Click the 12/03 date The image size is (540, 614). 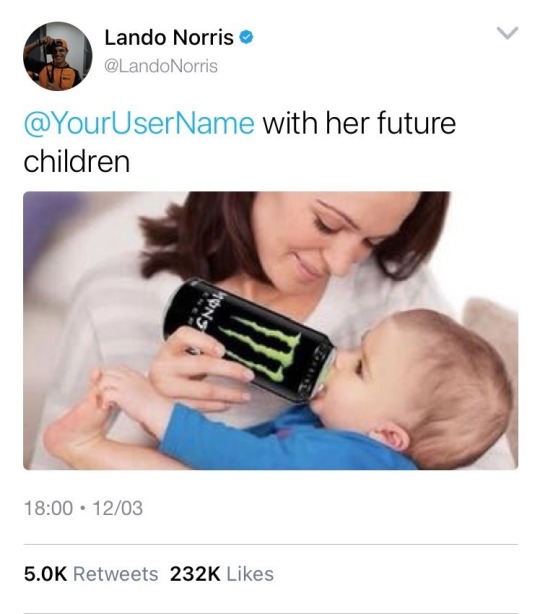(118, 508)
